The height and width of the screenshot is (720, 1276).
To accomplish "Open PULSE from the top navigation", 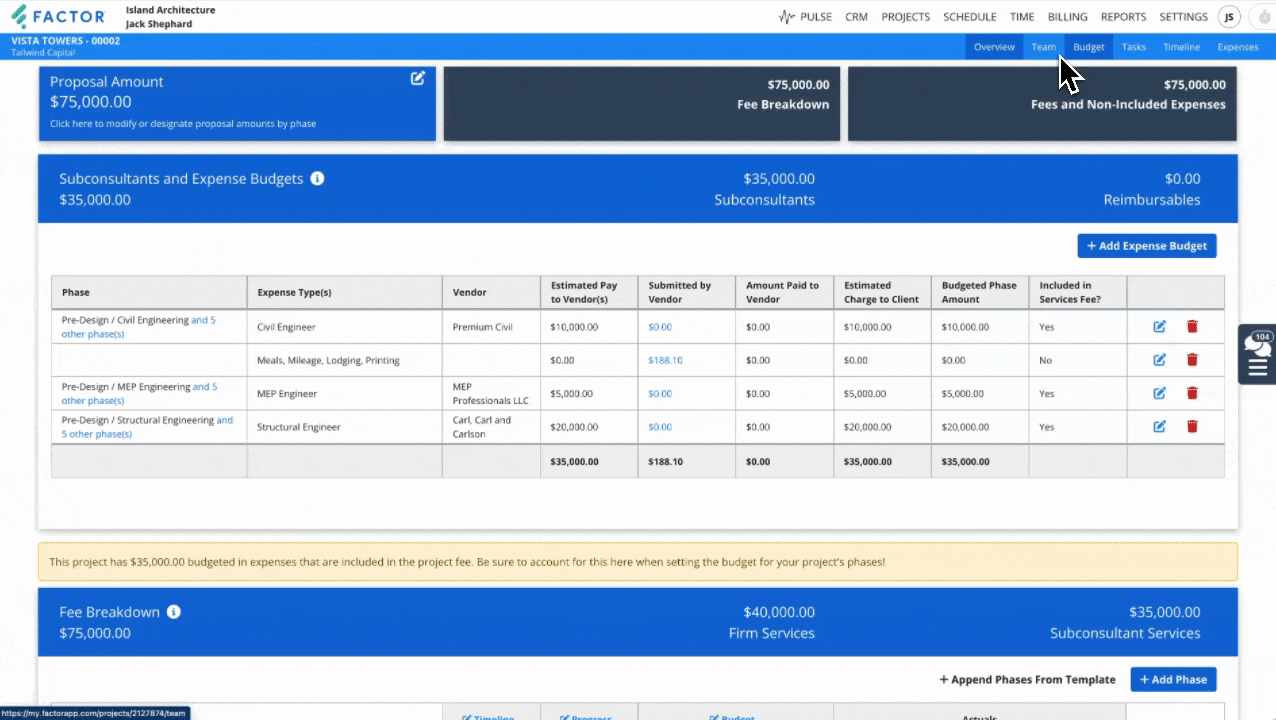I will click(816, 16).
